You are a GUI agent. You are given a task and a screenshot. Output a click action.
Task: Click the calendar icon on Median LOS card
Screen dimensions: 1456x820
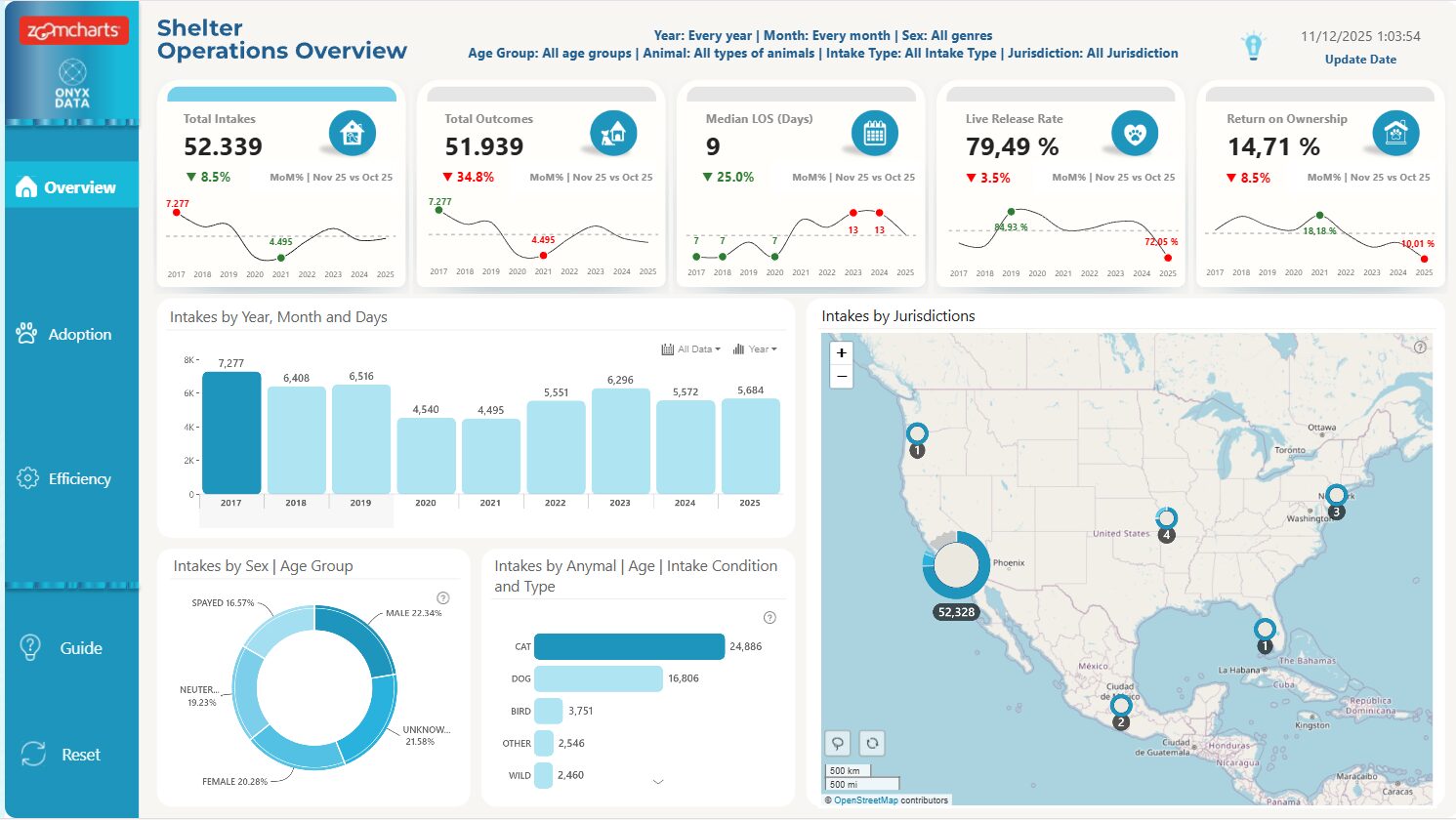pos(874,134)
